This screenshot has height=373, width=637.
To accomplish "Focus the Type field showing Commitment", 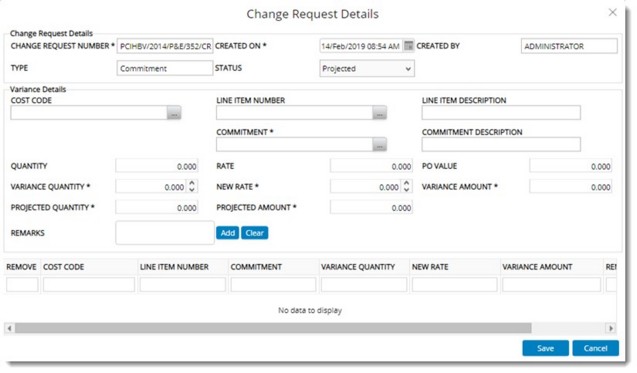I will pyautogui.click(x=165, y=68).
